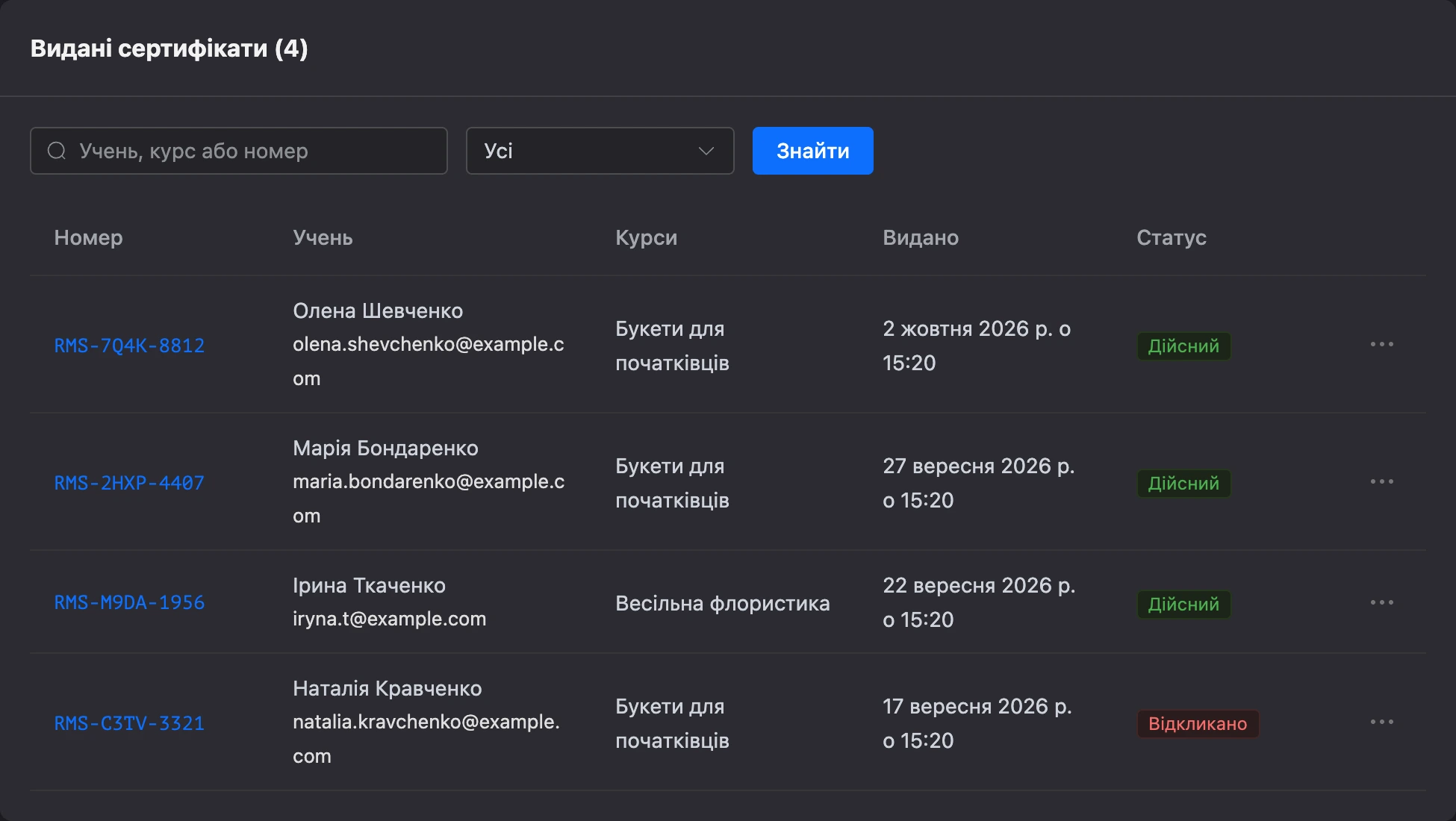Click the Дійсний badge in Марія Бондаренко row
Viewport: 1456px width, 821px height.
tap(1183, 483)
